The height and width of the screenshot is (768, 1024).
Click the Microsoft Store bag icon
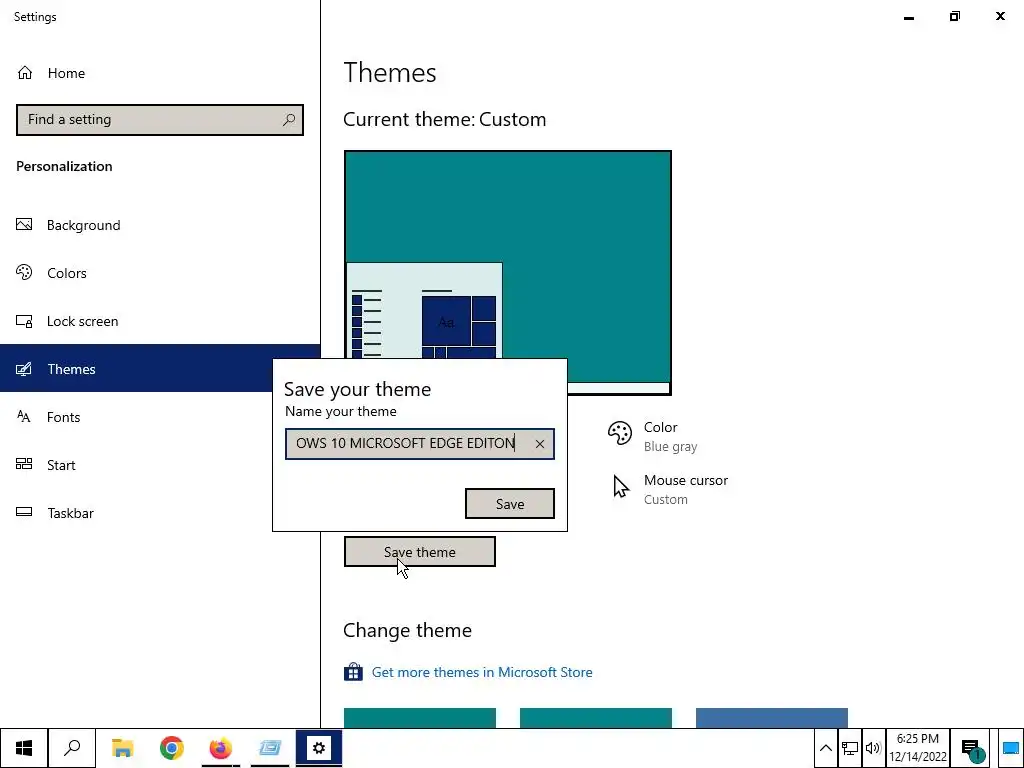pos(353,671)
